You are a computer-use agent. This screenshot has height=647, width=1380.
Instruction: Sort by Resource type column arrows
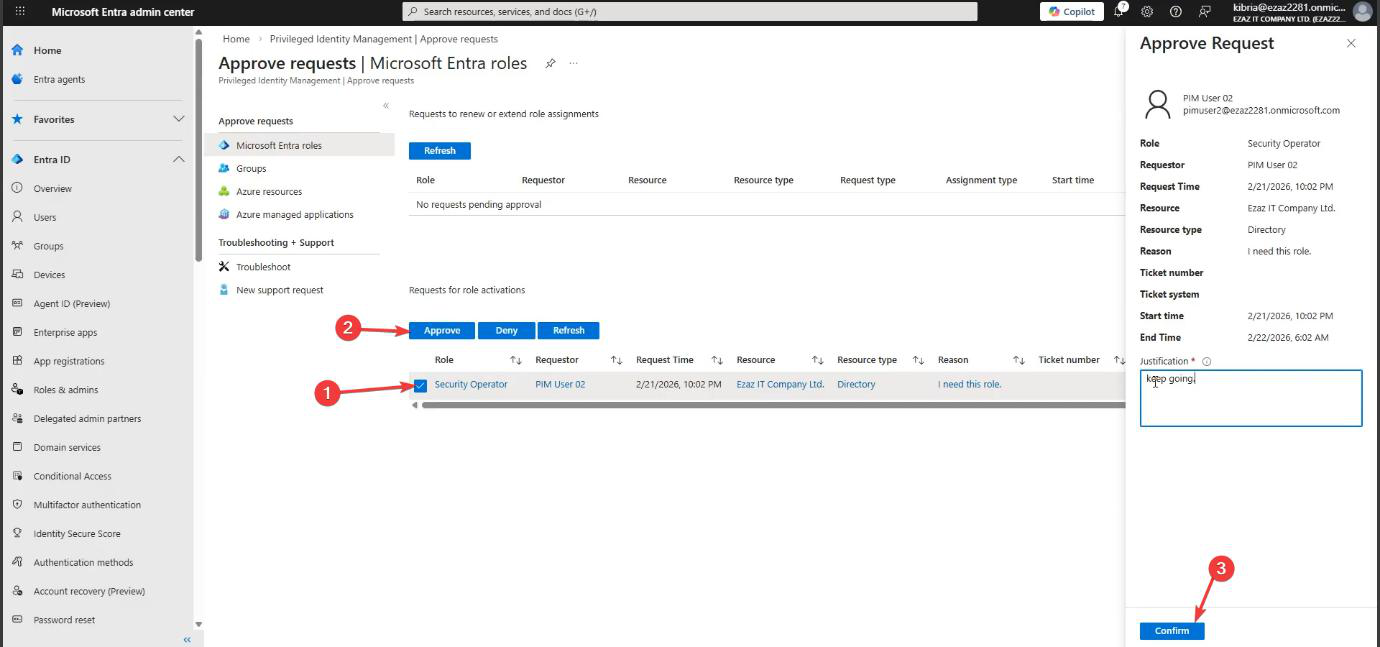[918, 360]
